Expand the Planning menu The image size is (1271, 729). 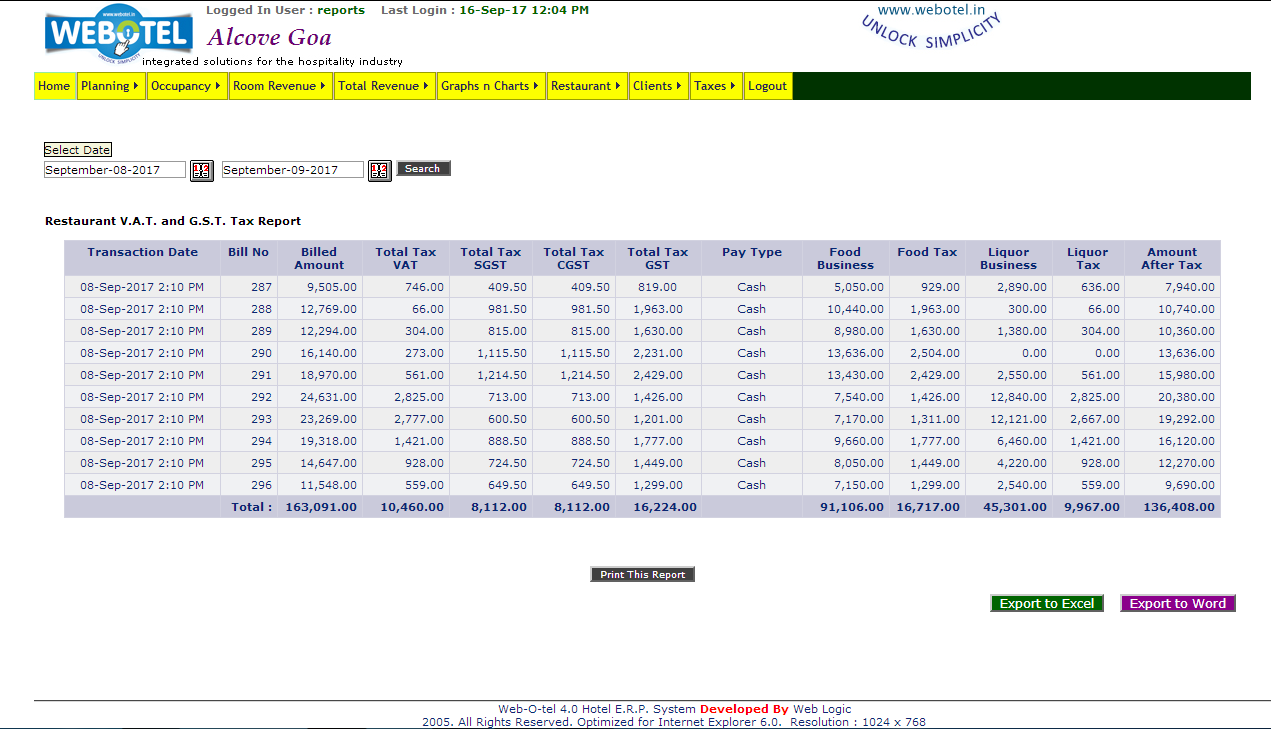coord(110,86)
